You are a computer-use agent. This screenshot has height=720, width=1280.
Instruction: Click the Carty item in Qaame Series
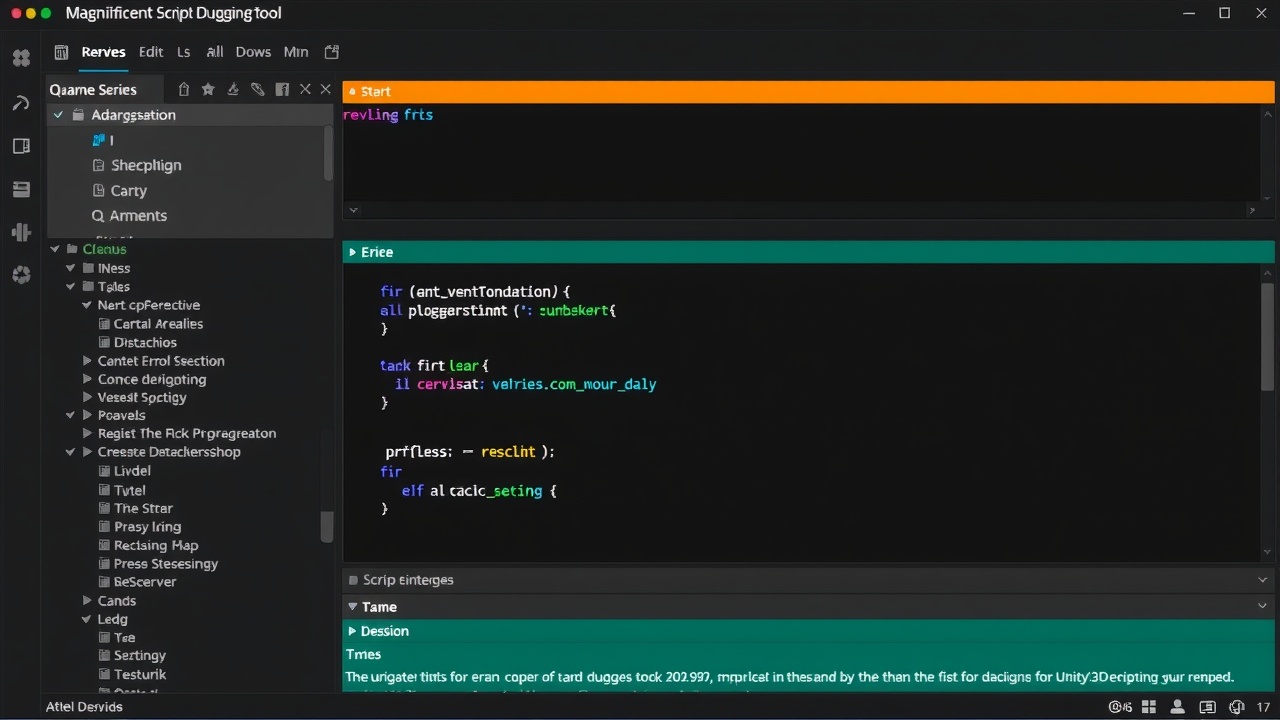tap(129, 191)
